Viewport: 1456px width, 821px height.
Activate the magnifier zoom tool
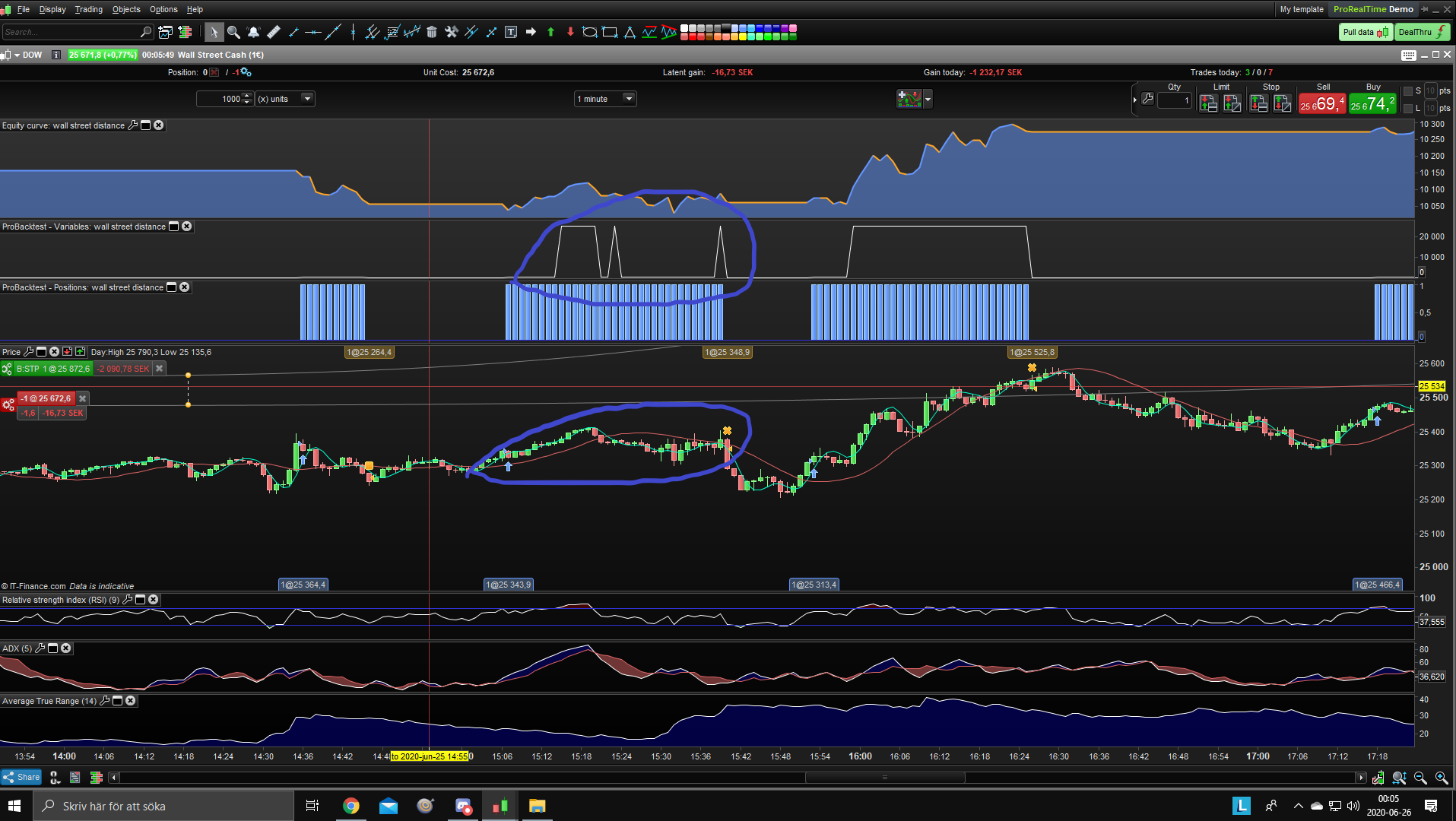(x=233, y=32)
